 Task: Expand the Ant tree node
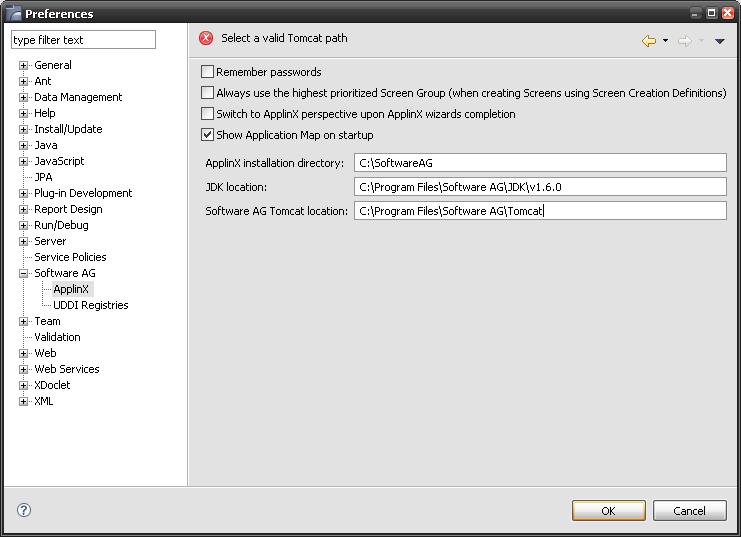coord(23,81)
